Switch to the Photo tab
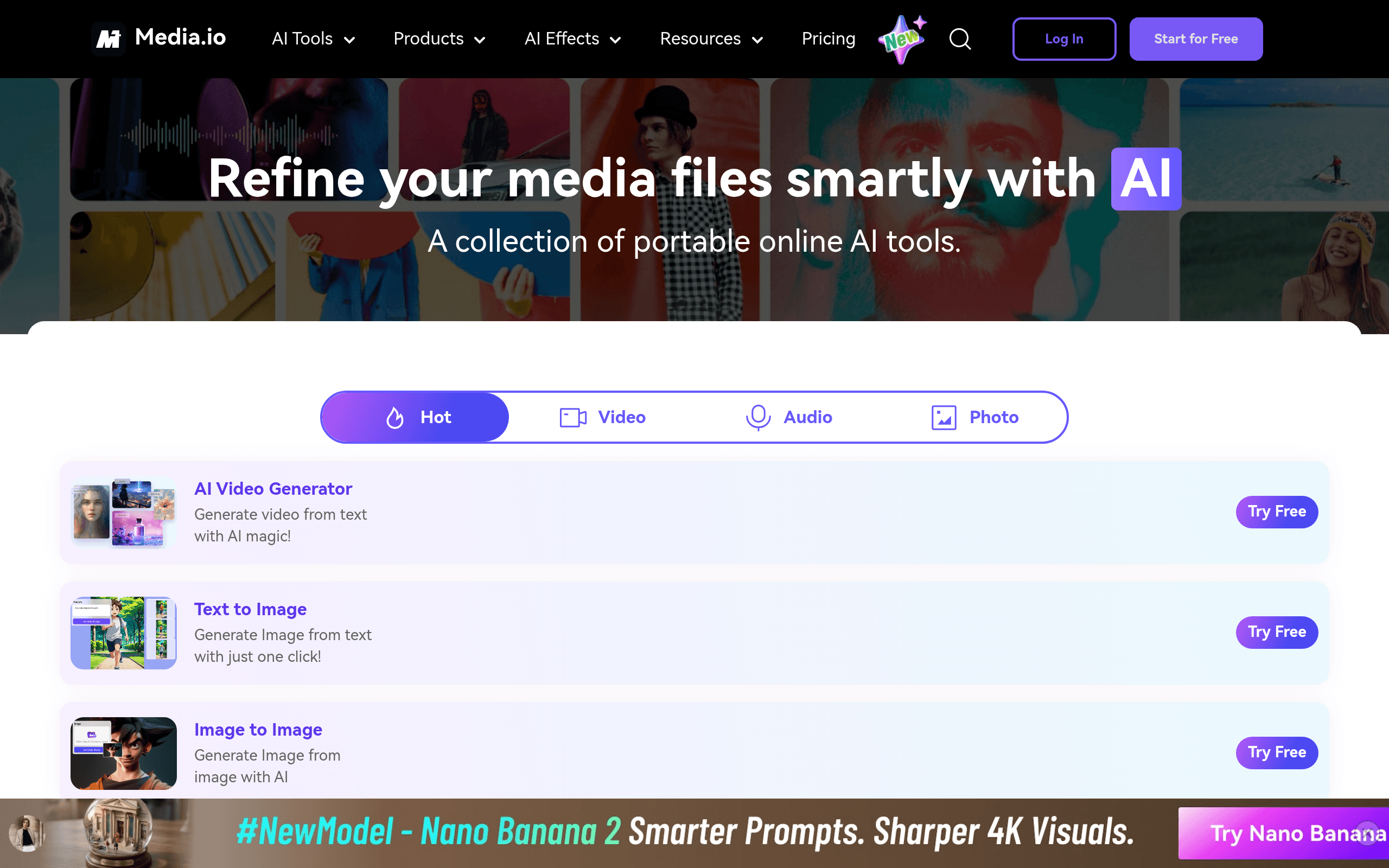 [x=974, y=417]
